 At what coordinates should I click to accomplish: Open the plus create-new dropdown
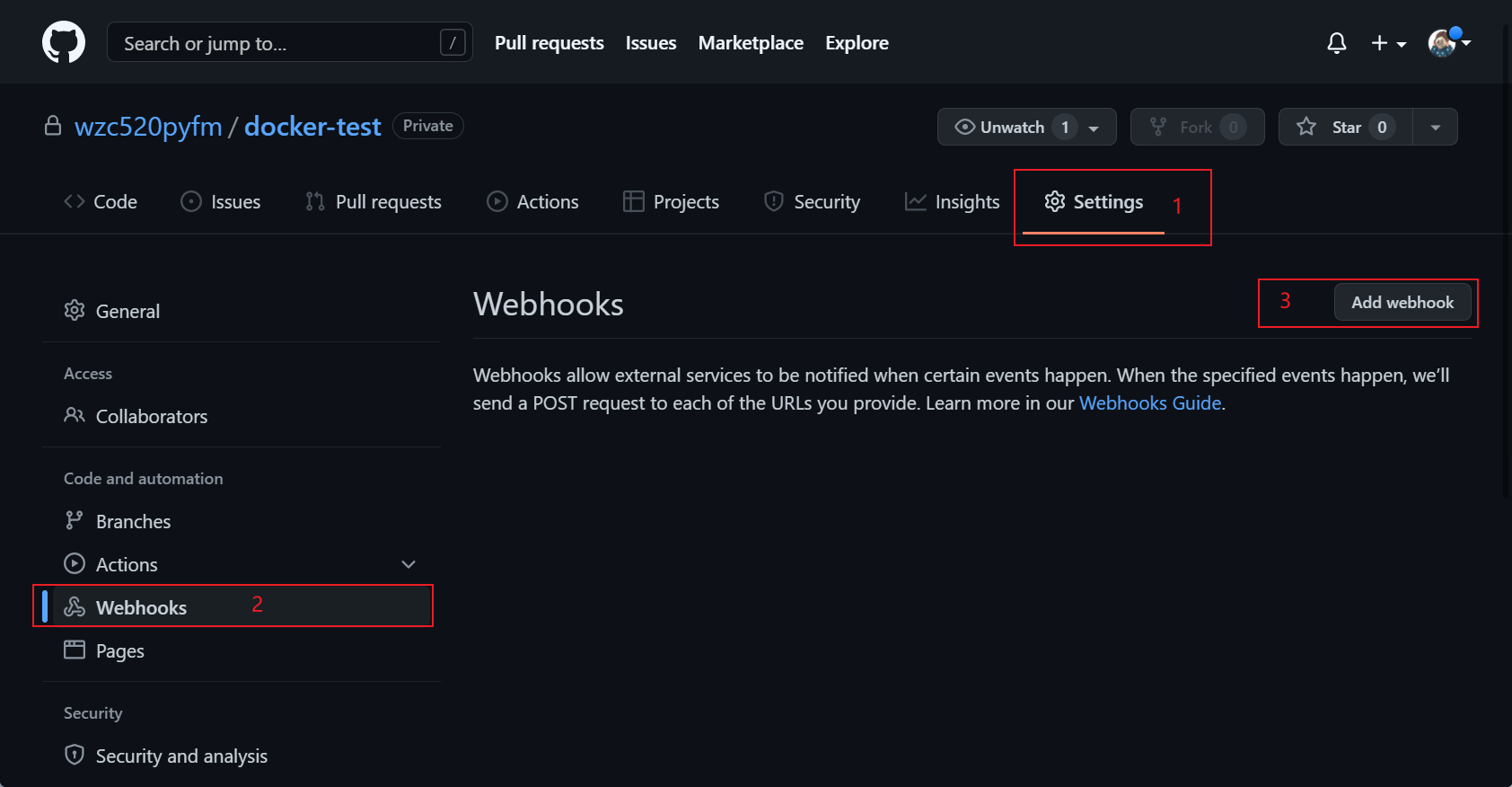point(1387,43)
